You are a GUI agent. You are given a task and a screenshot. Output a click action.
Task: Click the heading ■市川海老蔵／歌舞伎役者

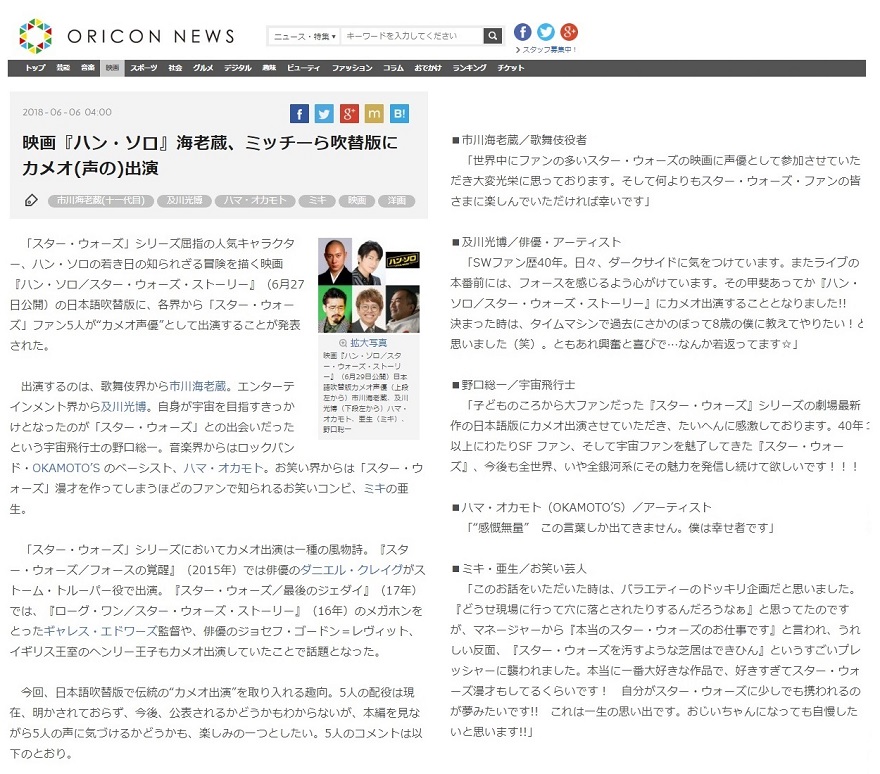point(519,140)
